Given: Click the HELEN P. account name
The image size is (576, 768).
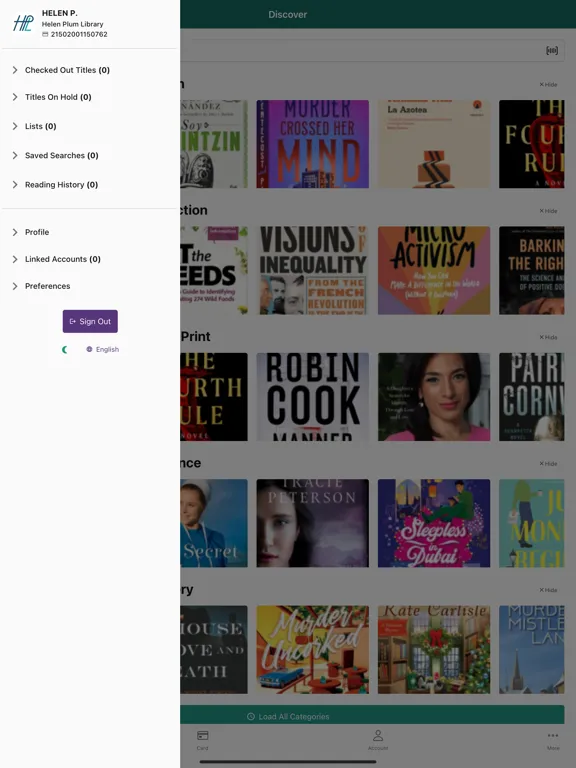Looking at the screenshot, I should [60, 13].
